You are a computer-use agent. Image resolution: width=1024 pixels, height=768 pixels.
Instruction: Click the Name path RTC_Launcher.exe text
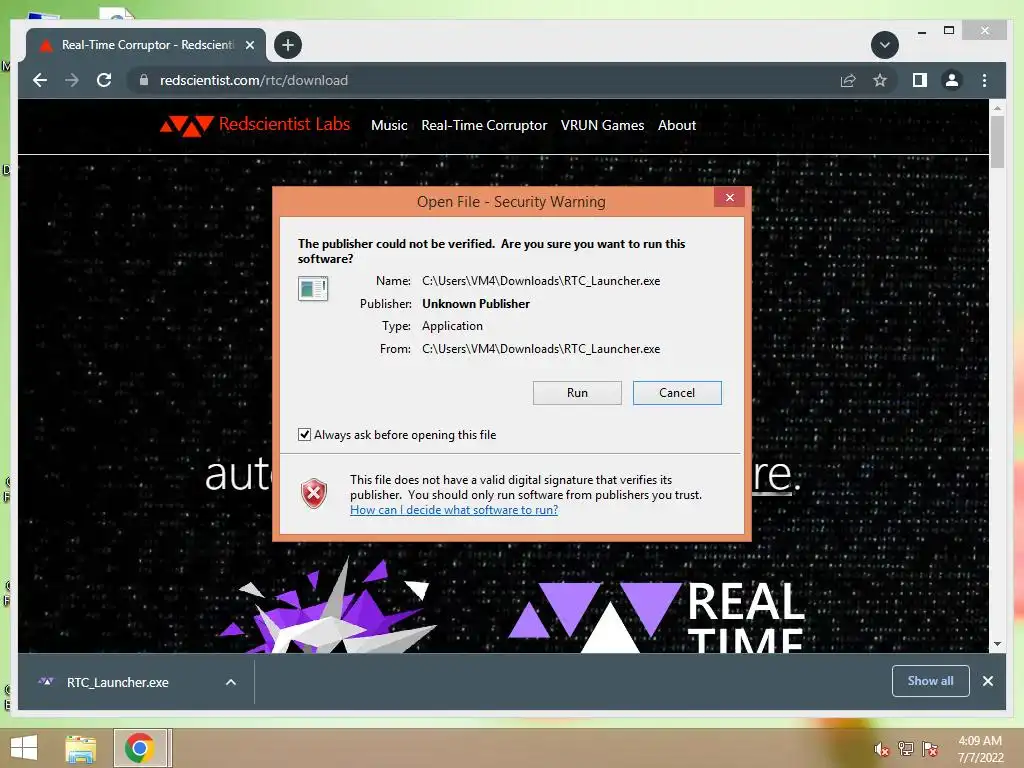pos(541,281)
